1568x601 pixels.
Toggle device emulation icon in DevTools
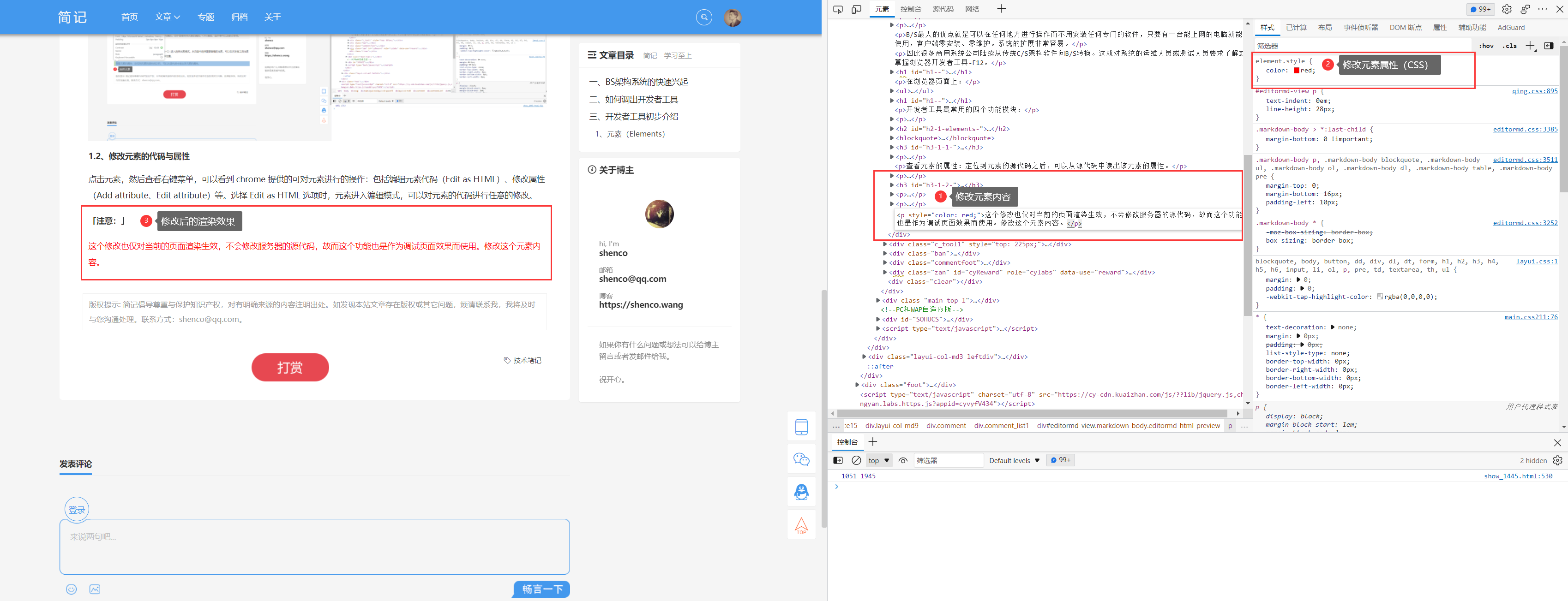(856, 9)
